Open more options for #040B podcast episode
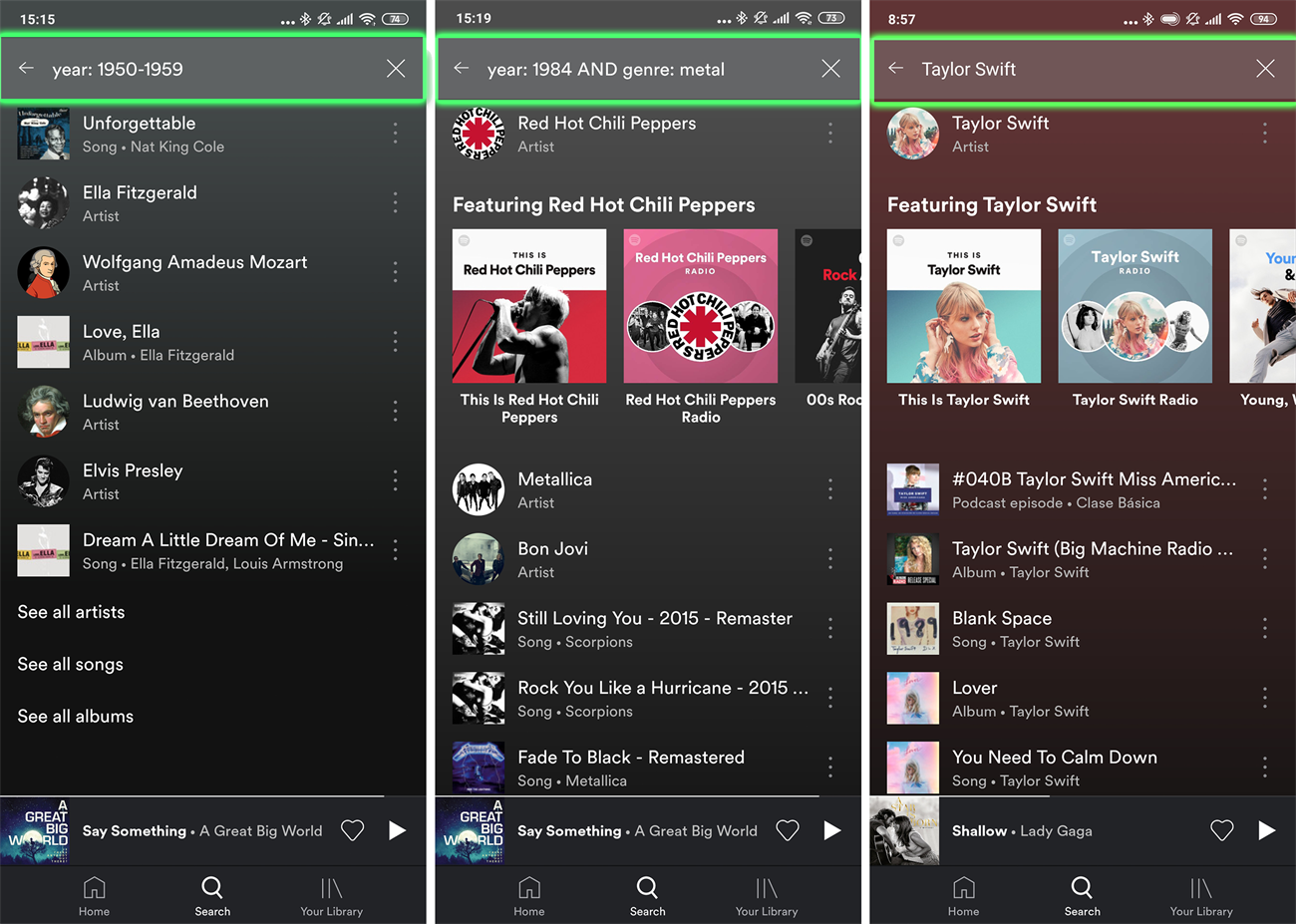Image resolution: width=1296 pixels, height=924 pixels. coord(1265,489)
